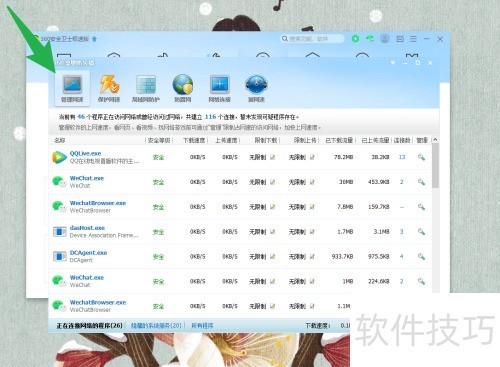Launch the 测网速 speed test gauge
The width and height of the screenshot is (500, 367).
(256, 88)
